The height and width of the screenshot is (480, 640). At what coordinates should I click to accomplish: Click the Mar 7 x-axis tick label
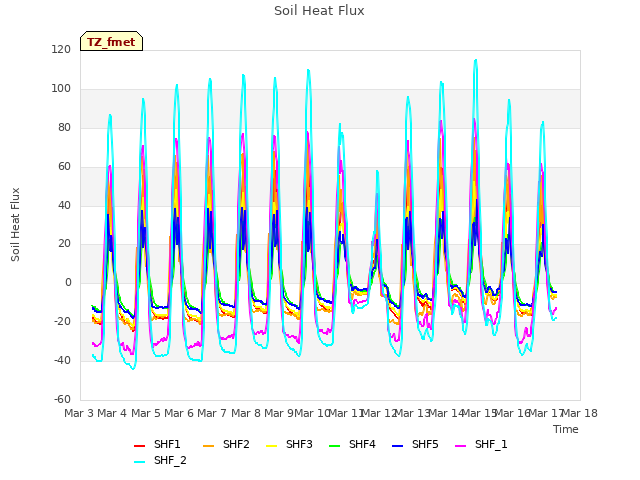(x=212, y=413)
